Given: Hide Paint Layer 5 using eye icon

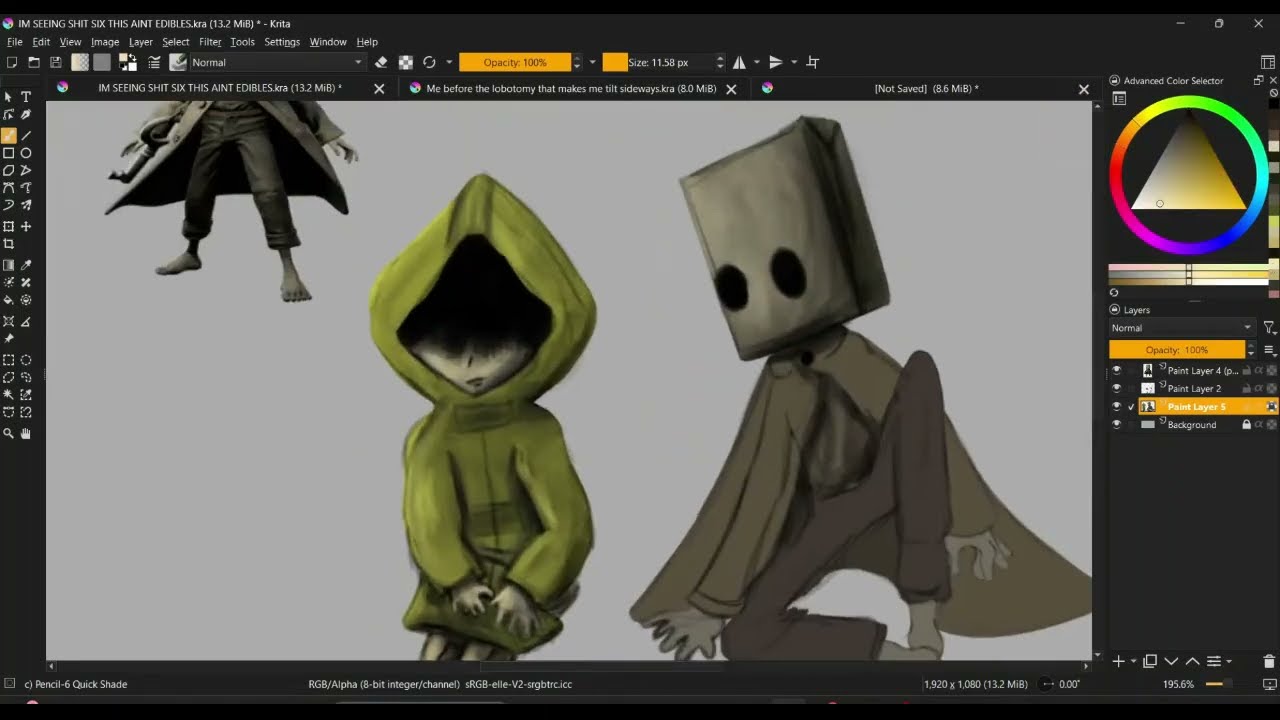Looking at the screenshot, I should click(1116, 406).
